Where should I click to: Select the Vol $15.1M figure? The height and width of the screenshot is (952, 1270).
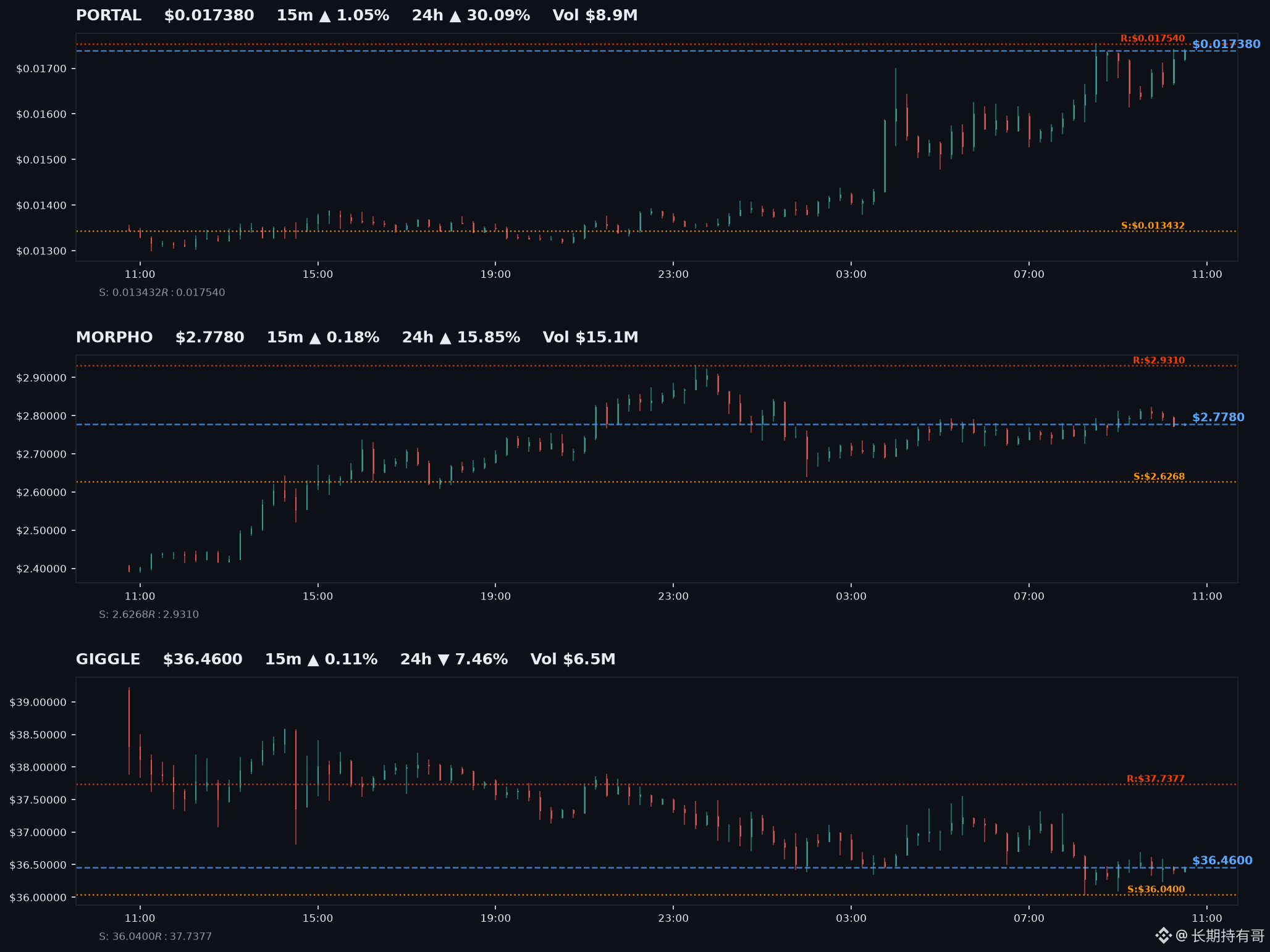[591, 337]
